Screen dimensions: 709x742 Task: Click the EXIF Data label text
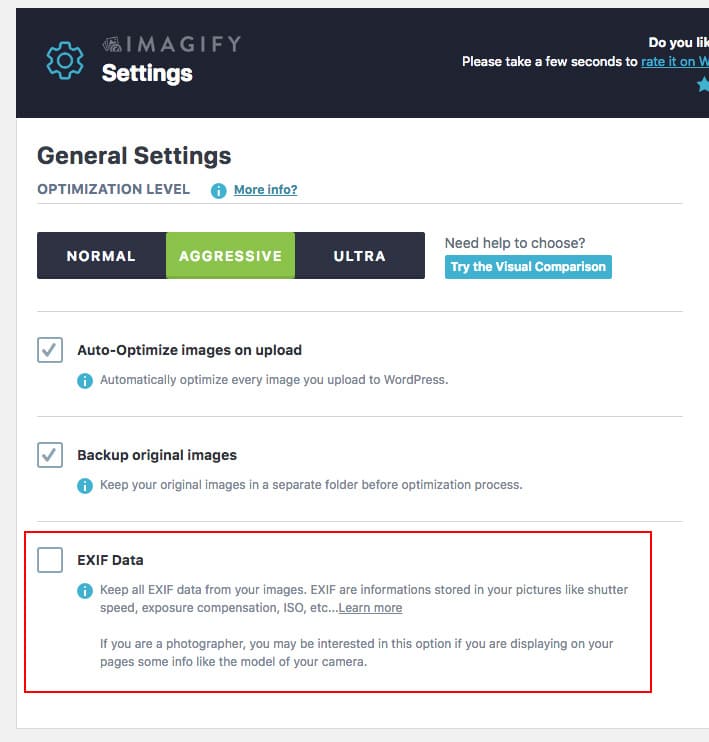point(110,560)
